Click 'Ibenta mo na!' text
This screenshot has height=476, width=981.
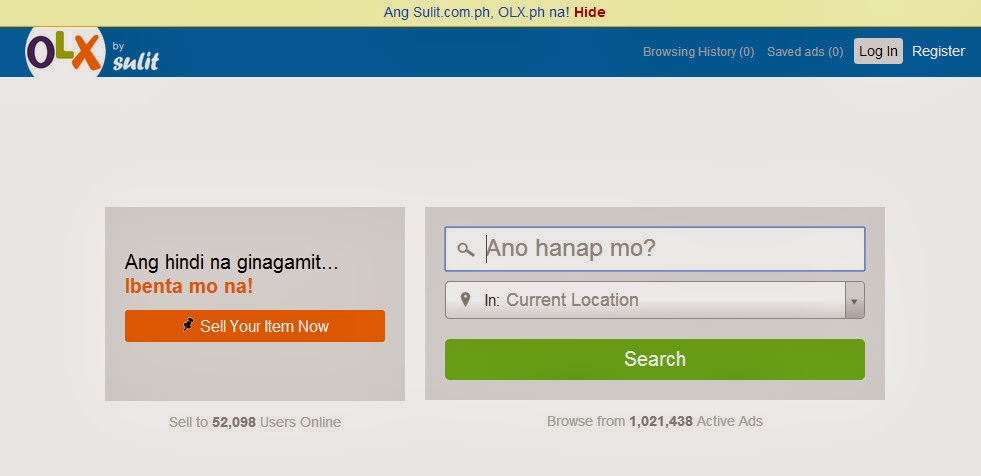click(x=189, y=286)
